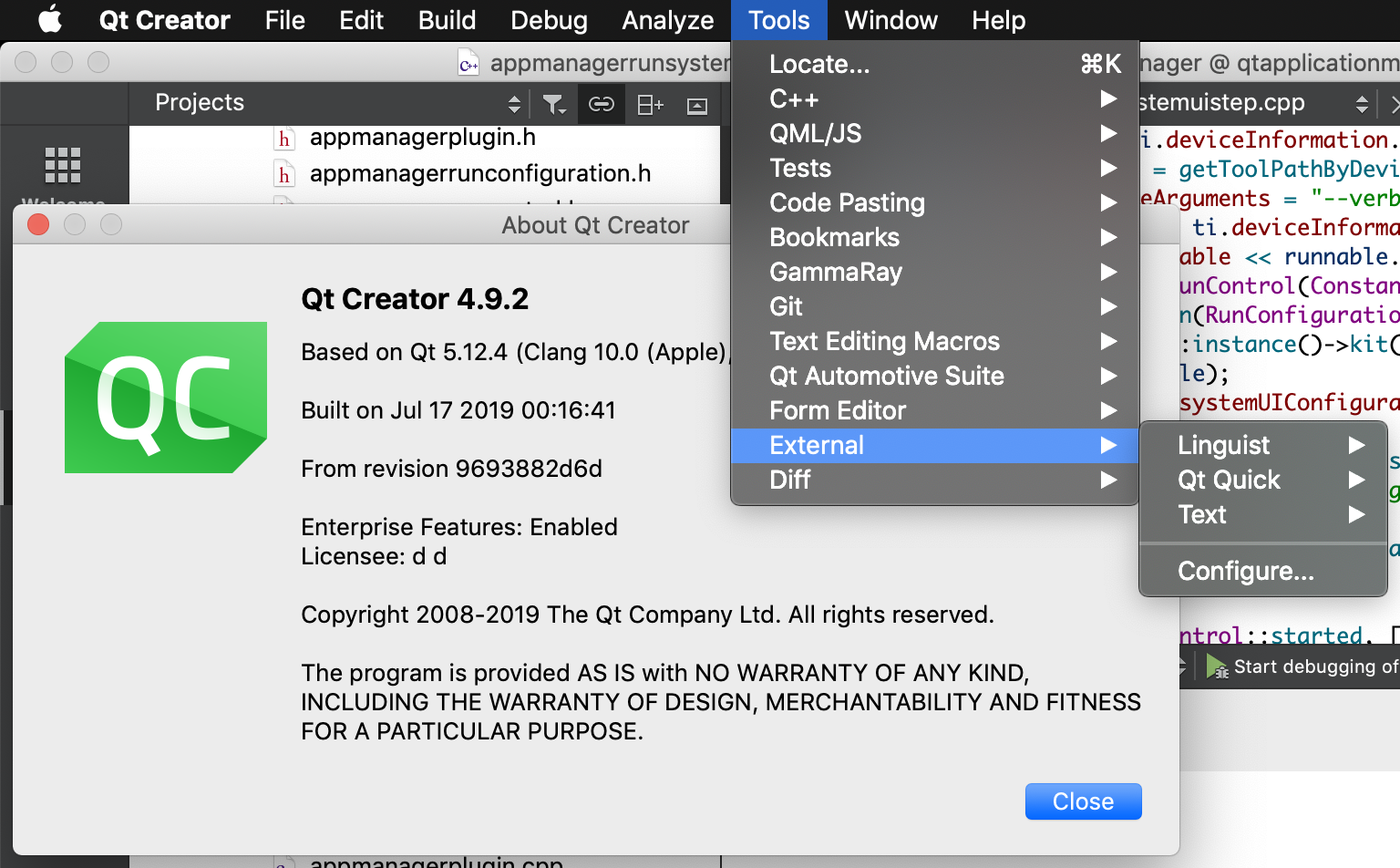The width and height of the screenshot is (1400, 868).
Task: Open the open-documents dropdown next to stemuistep.cpp
Action: pos(1362,103)
